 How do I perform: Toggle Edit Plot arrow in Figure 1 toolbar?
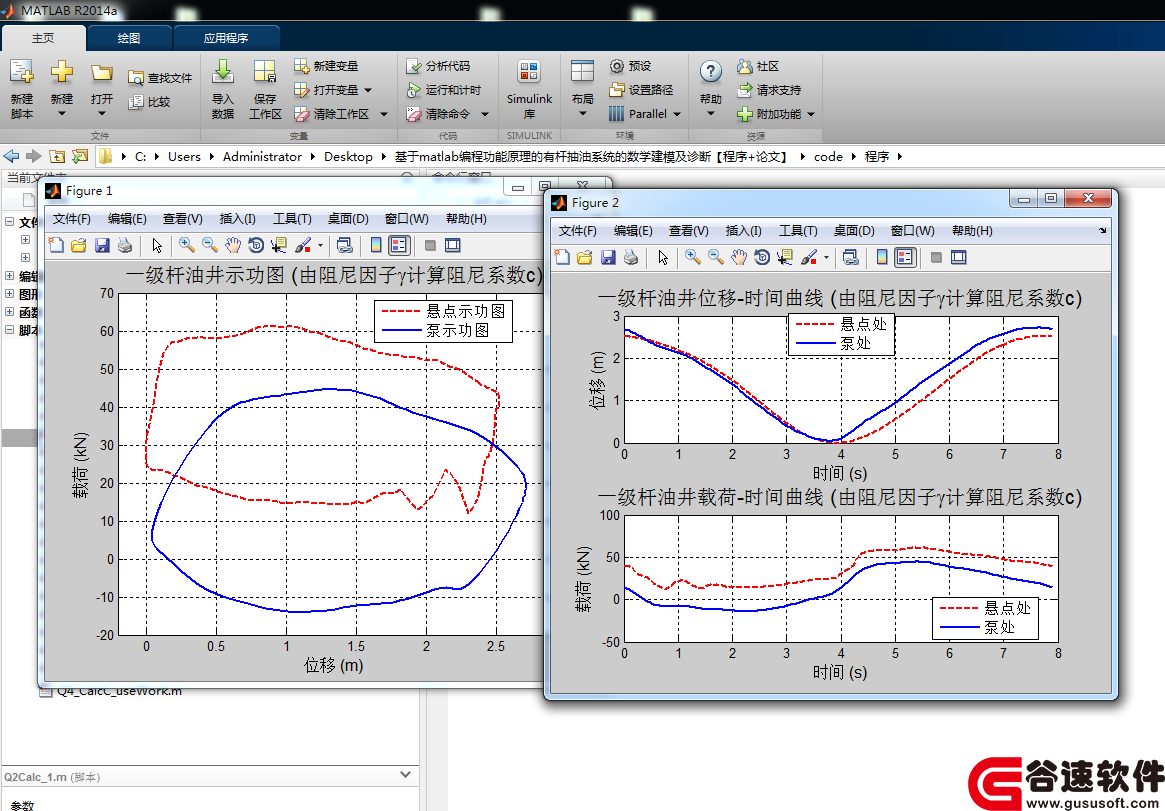tap(157, 245)
